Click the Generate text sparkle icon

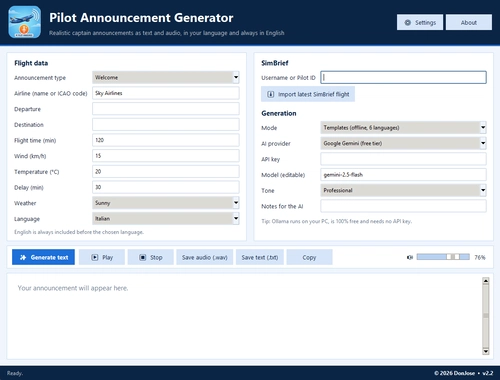[x=23, y=257]
